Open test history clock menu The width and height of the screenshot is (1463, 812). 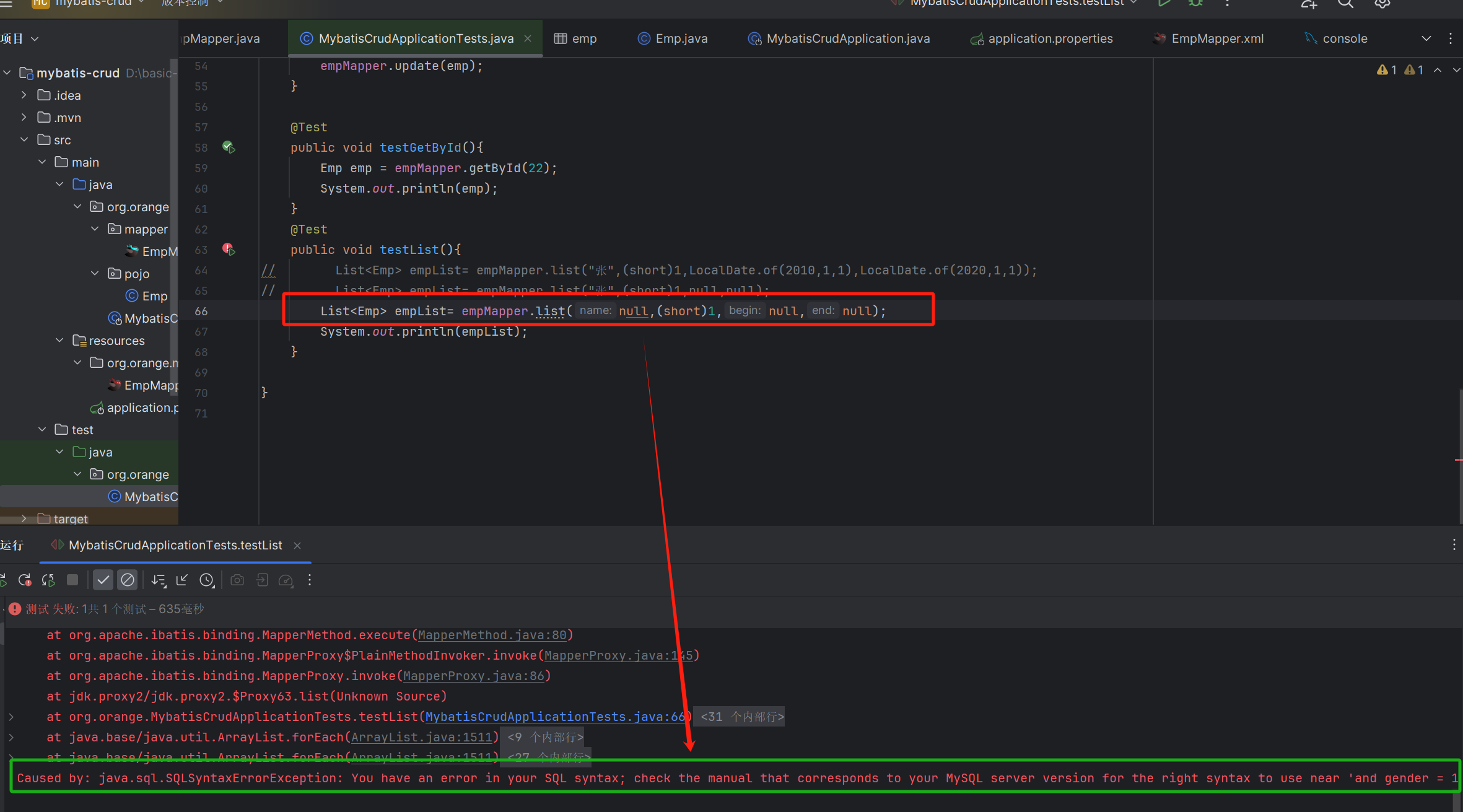(x=207, y=580)
